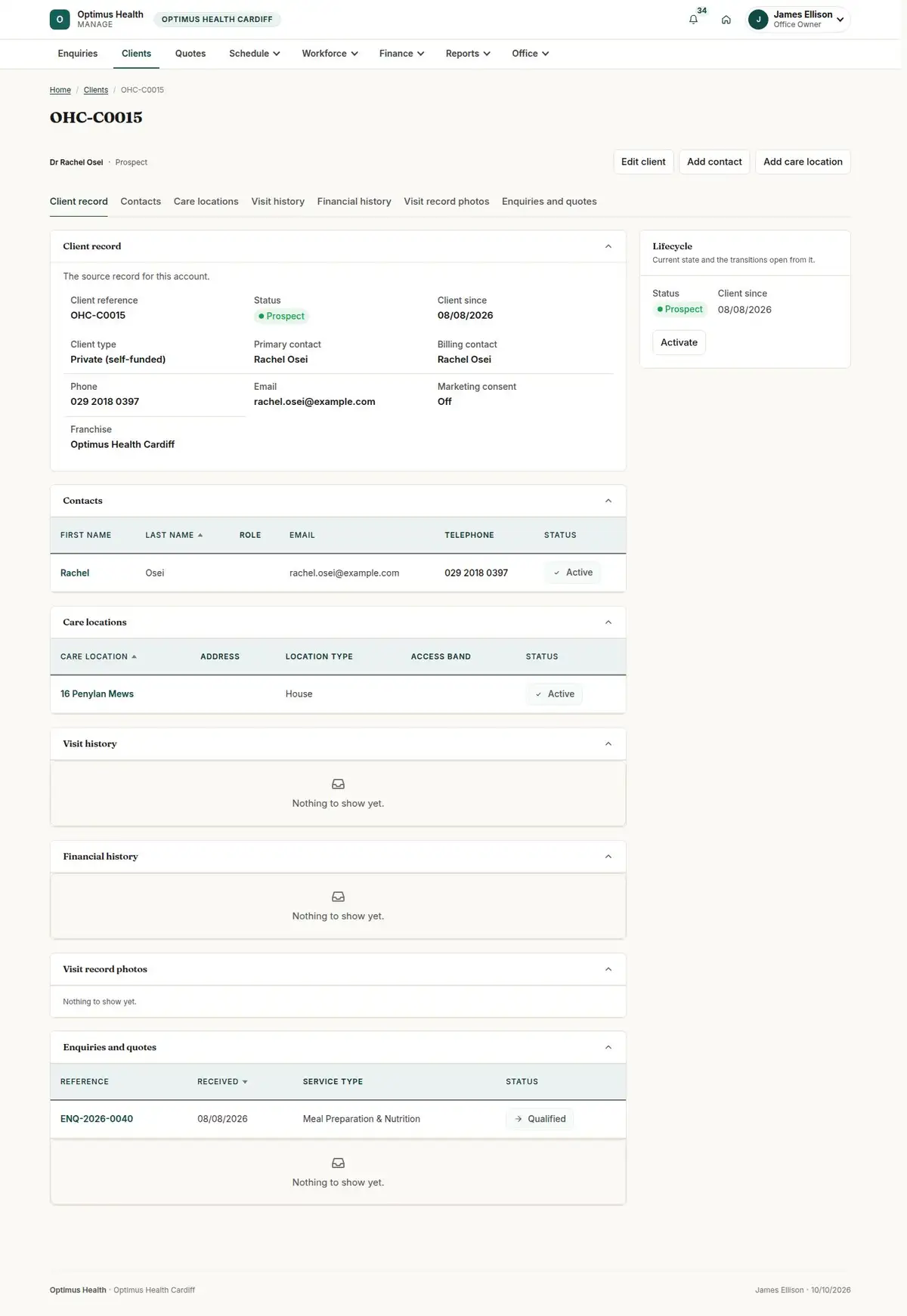907x1316 pixels.
Task: Go to the Enquiries nav item
Action: [78, 54]
